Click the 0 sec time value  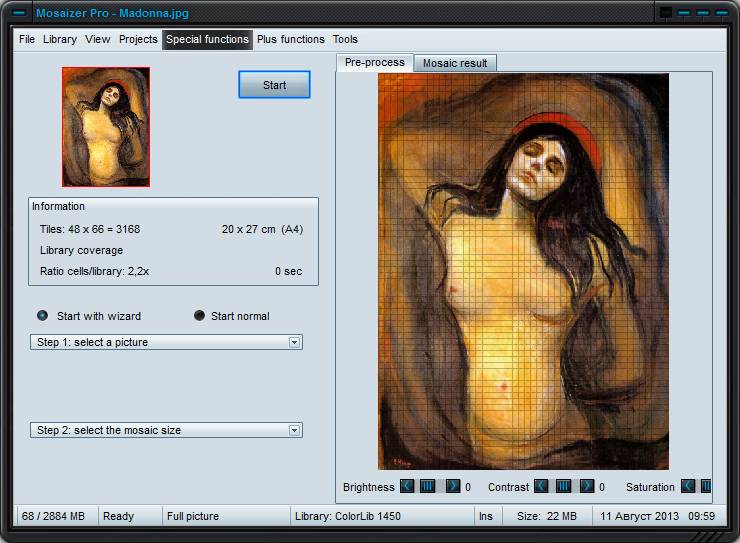(x=288, y=271)
